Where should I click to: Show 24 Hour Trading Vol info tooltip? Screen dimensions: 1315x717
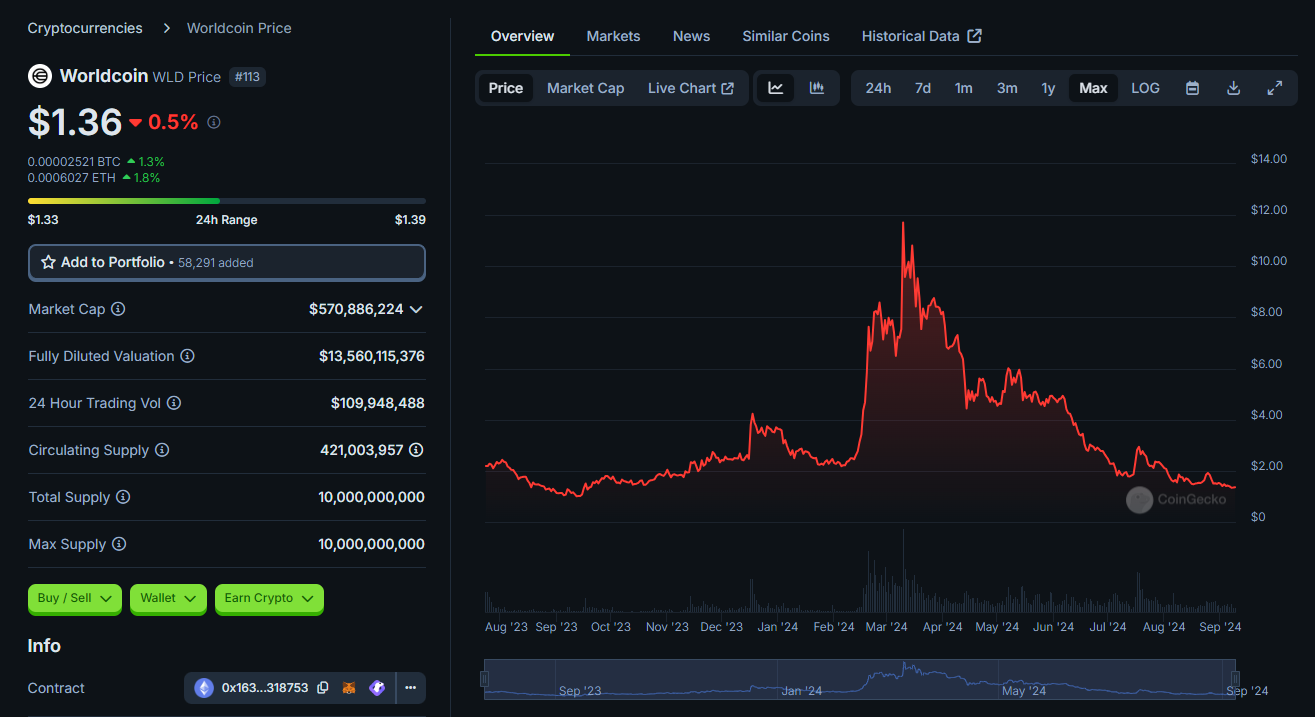click(x=174, y=403)
